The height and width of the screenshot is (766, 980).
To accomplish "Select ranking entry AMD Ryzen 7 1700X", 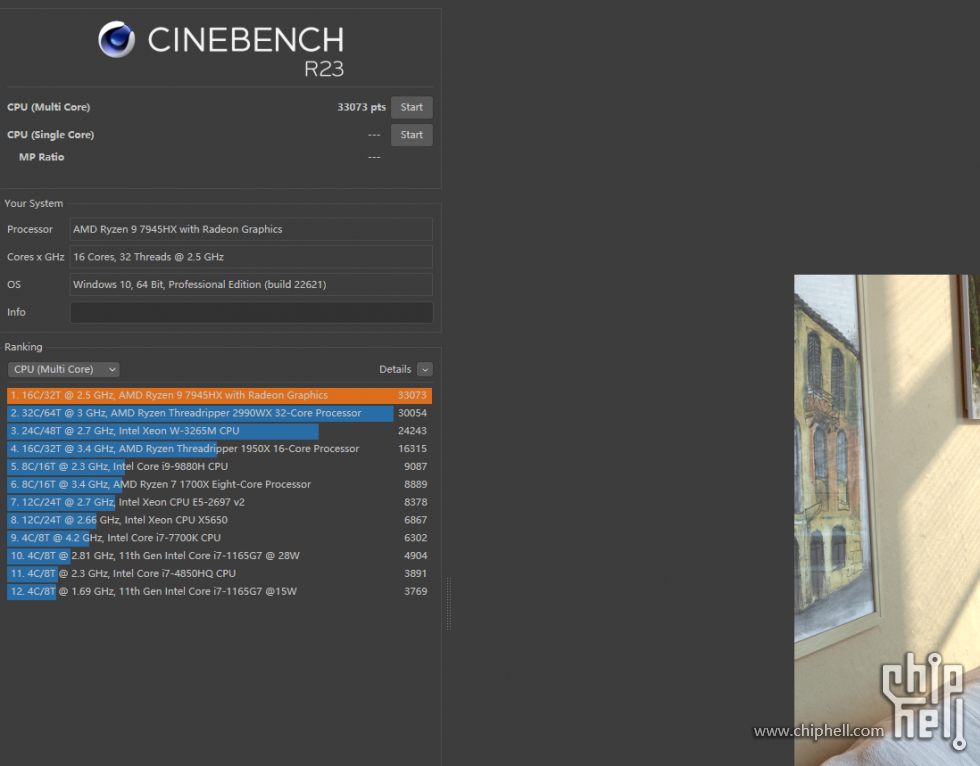I will (x=219, y=484).
